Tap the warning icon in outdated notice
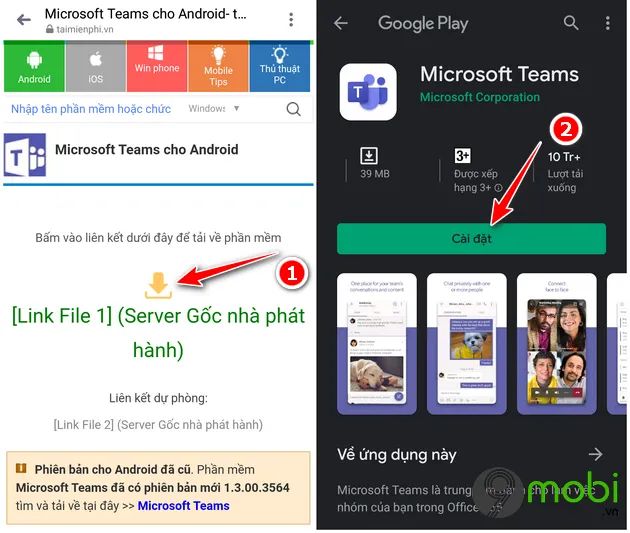Viewport: 630px width, 533px height. [x=21, y=468]
